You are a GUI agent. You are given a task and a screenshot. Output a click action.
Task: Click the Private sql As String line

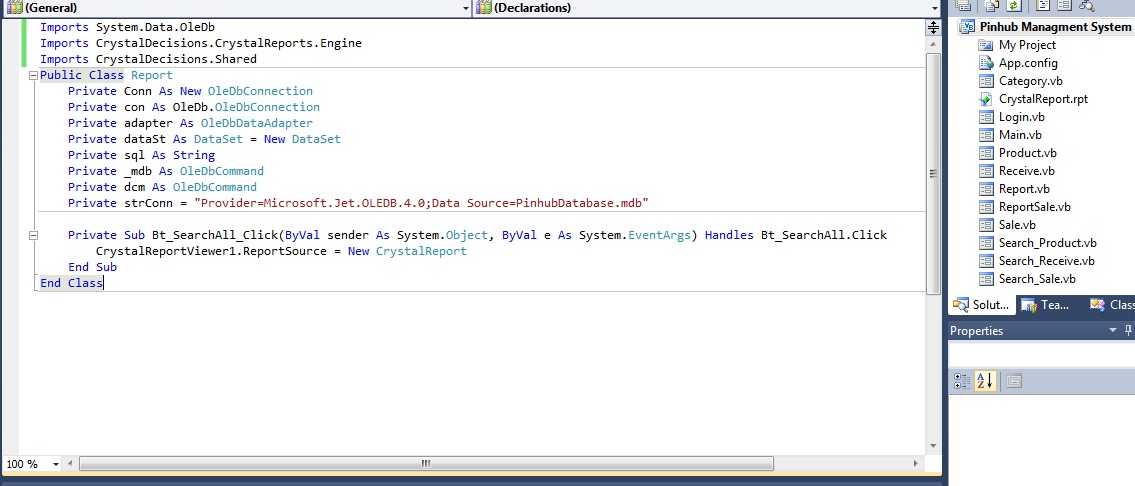pyautogui.click(x=141, y=155)
